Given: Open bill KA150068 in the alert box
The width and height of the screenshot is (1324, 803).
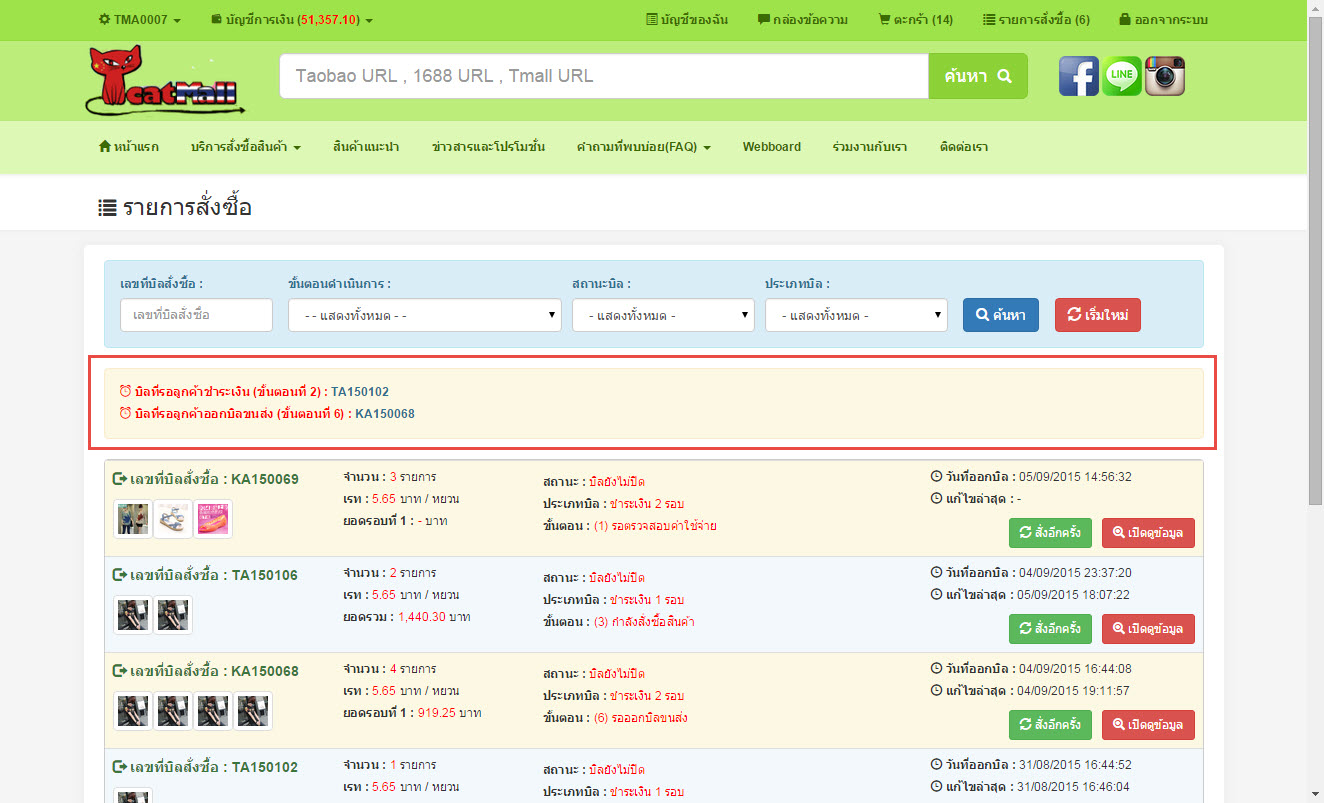Looking at the screenshot, I should click(x=385, y=414).
